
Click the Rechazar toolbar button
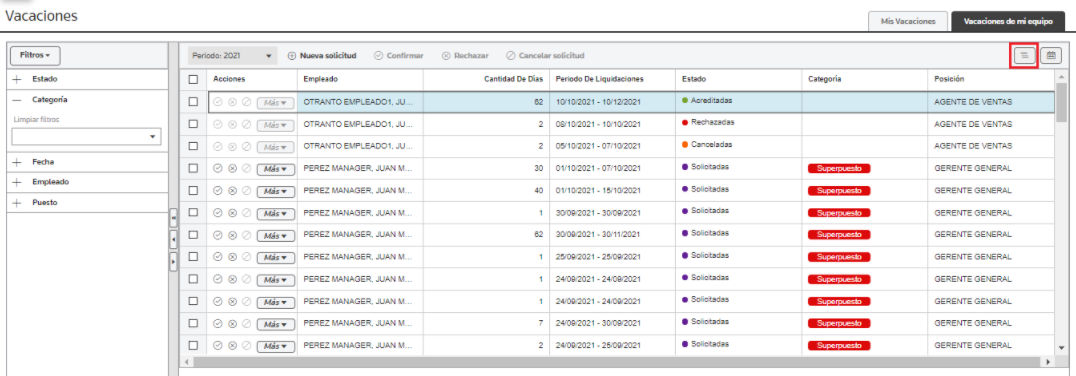465,56
